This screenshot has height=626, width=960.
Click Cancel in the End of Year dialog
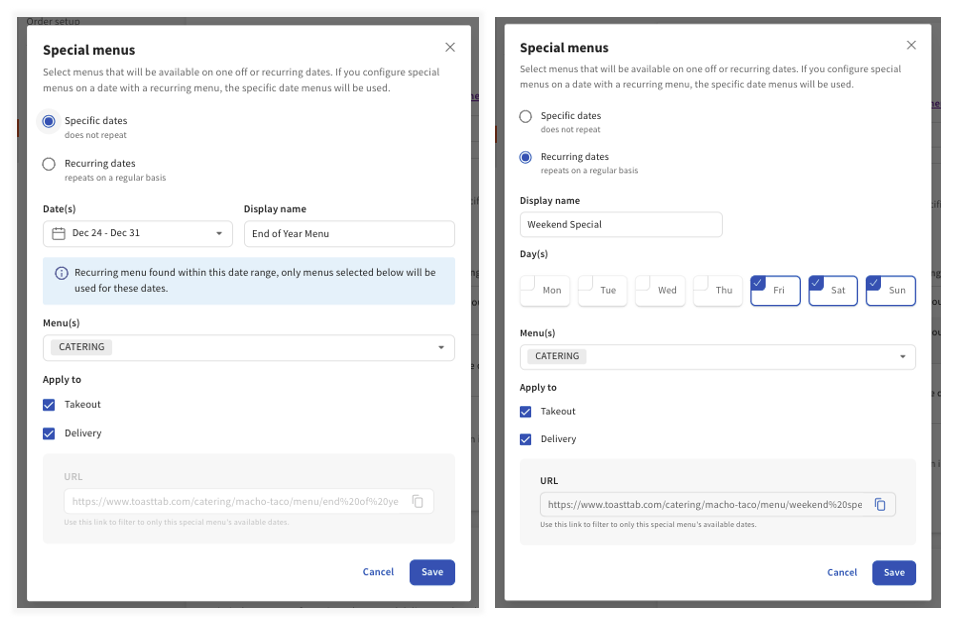378,572
